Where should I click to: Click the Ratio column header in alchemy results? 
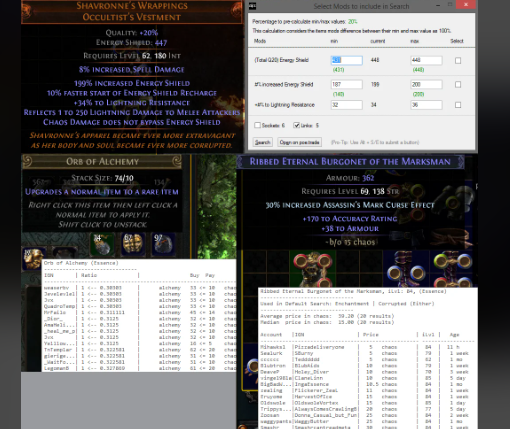[89, 275]
